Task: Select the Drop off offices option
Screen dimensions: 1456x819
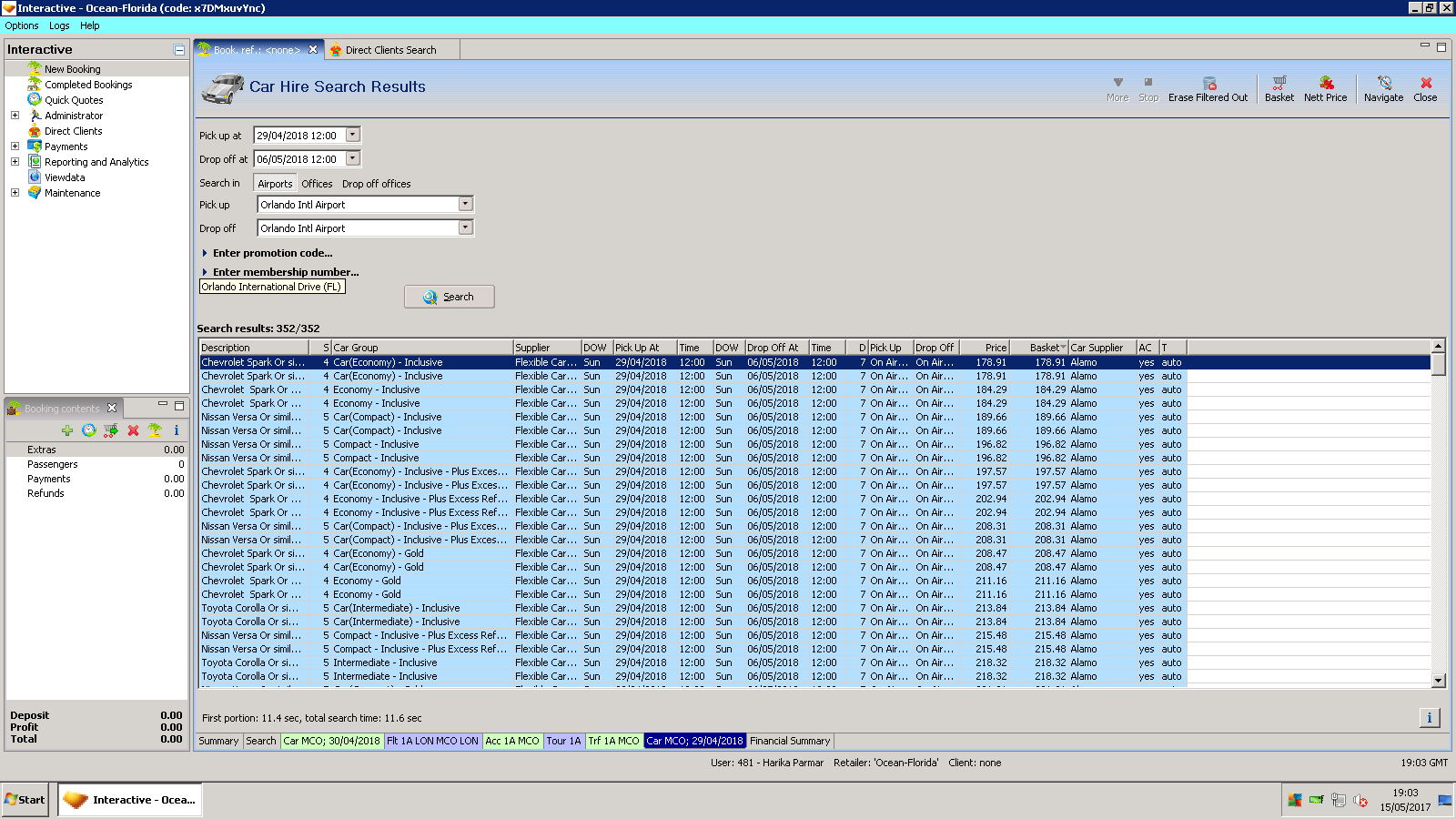Action: 376,184
